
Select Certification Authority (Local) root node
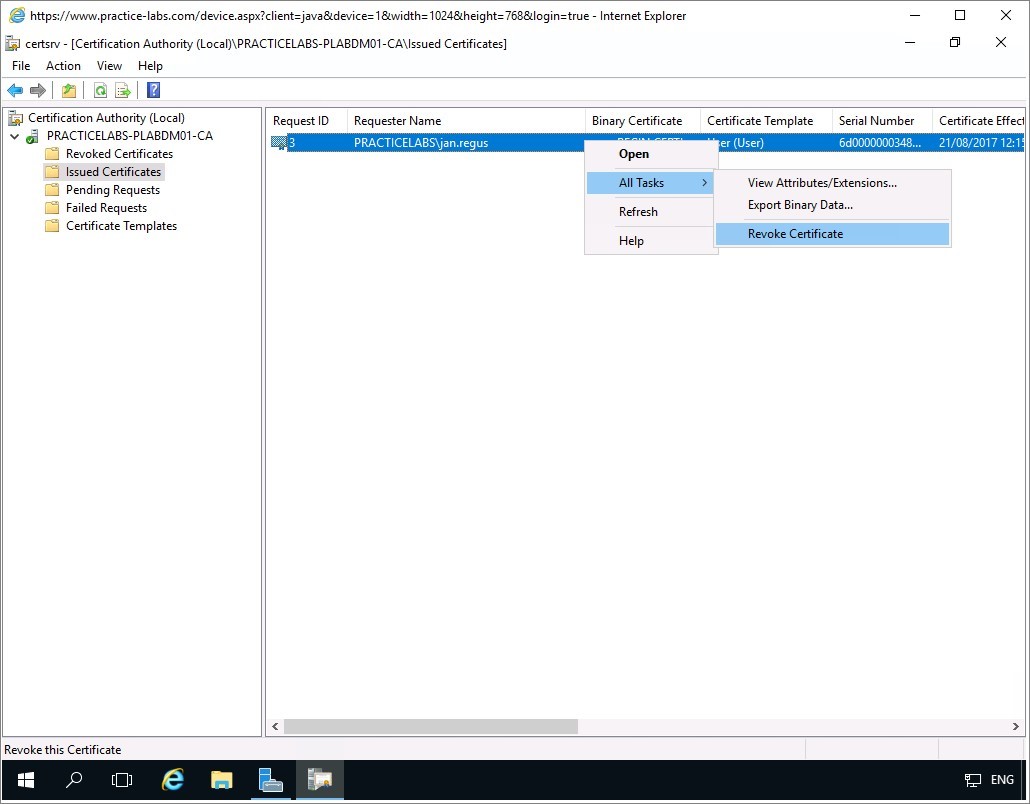pyautogui.click(x=106, y=118)
